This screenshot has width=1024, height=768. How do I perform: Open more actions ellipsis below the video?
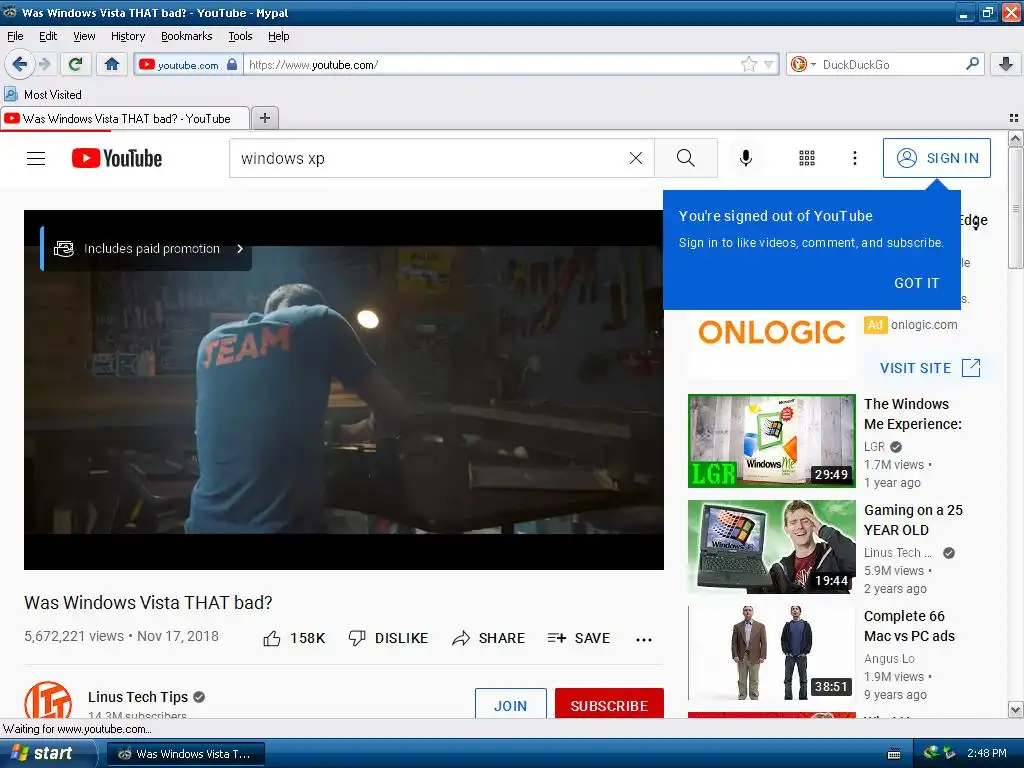[x=644, y=639]
